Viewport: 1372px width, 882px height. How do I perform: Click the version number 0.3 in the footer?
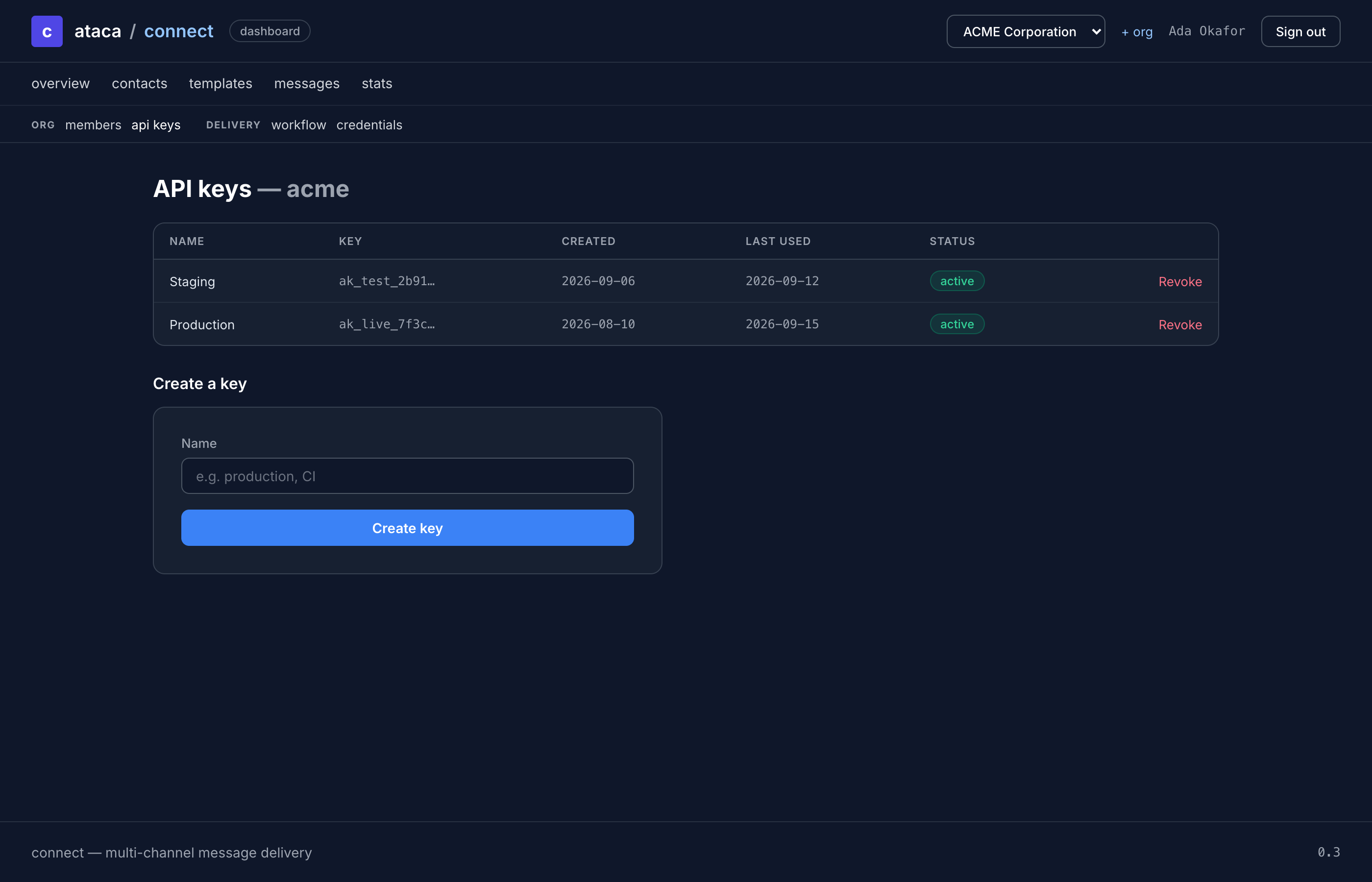(1328, 852)
